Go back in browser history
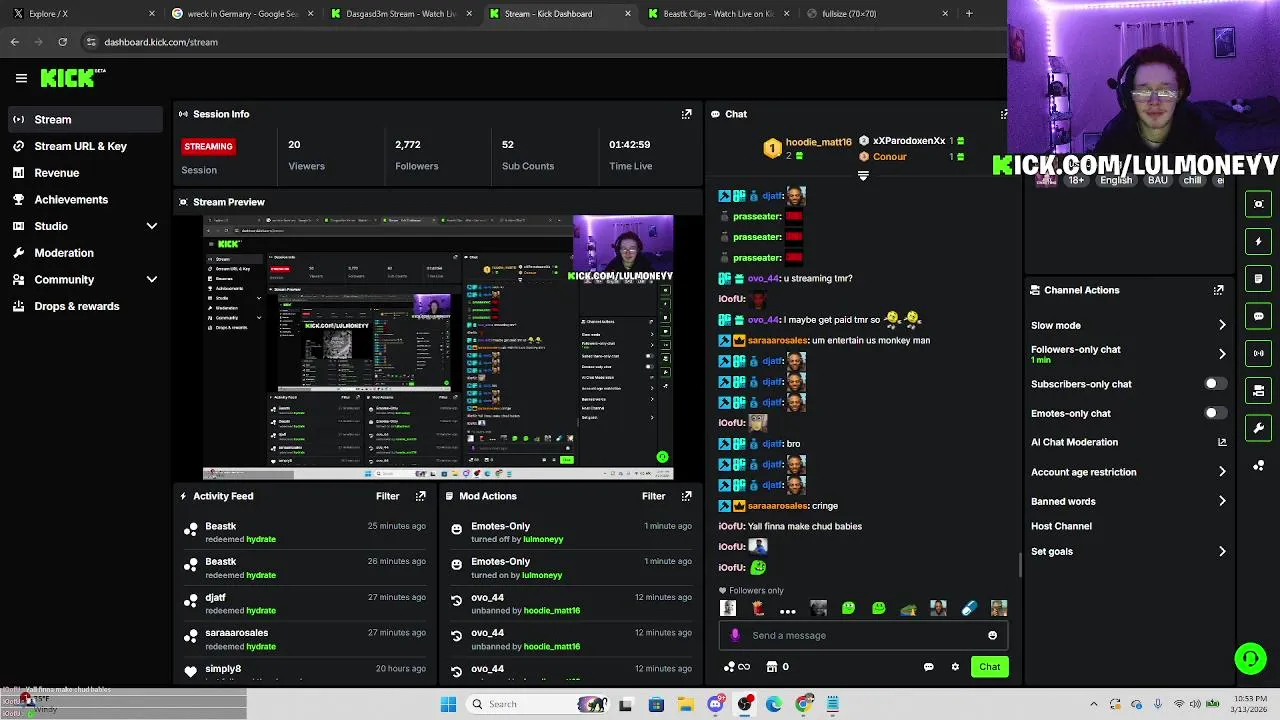 tap(14, 42)
